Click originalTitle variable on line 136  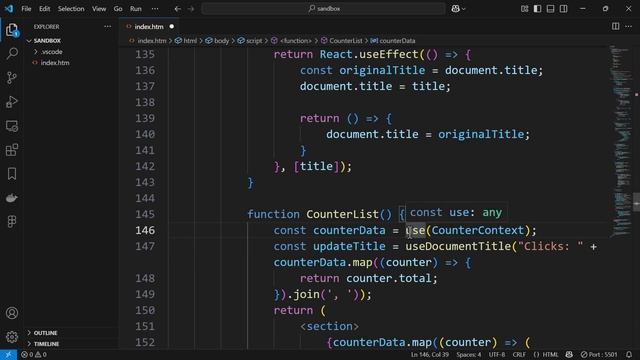[382, 70]
